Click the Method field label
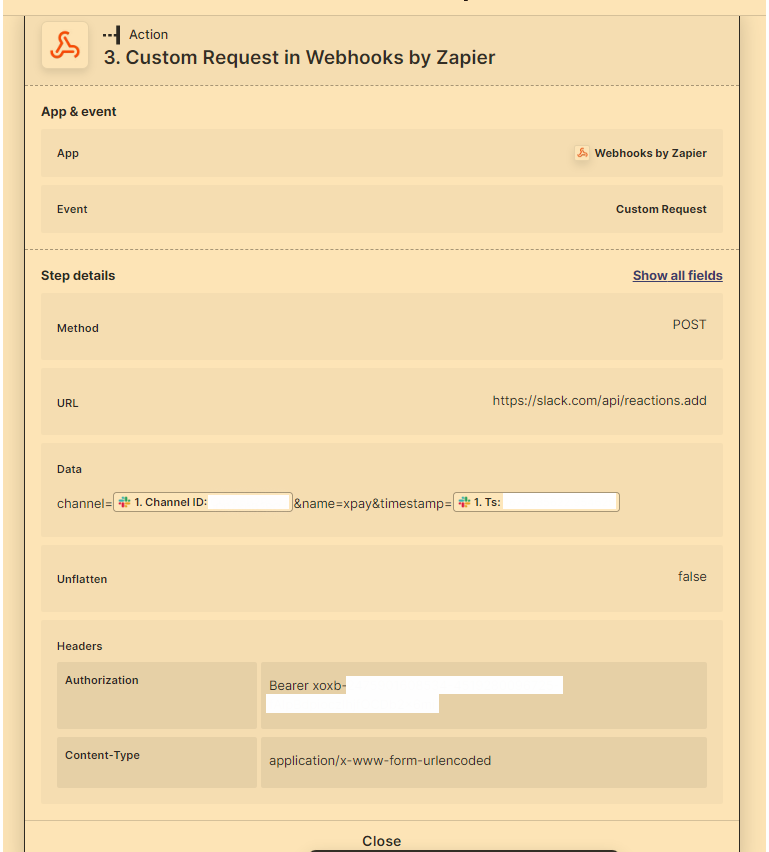 [78, 328]
